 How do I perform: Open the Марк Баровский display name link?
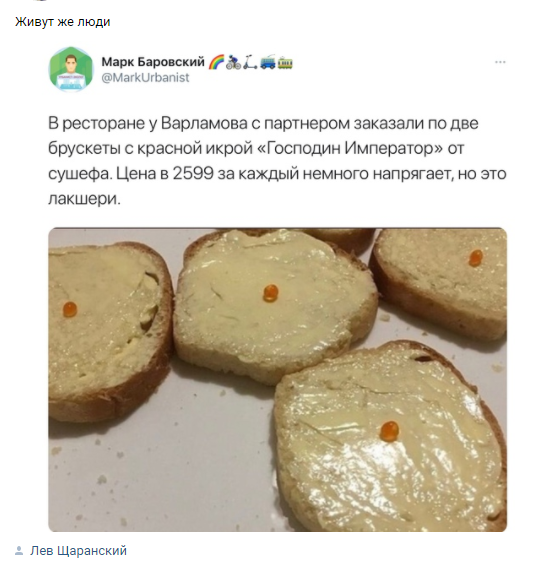pos(153,62)
